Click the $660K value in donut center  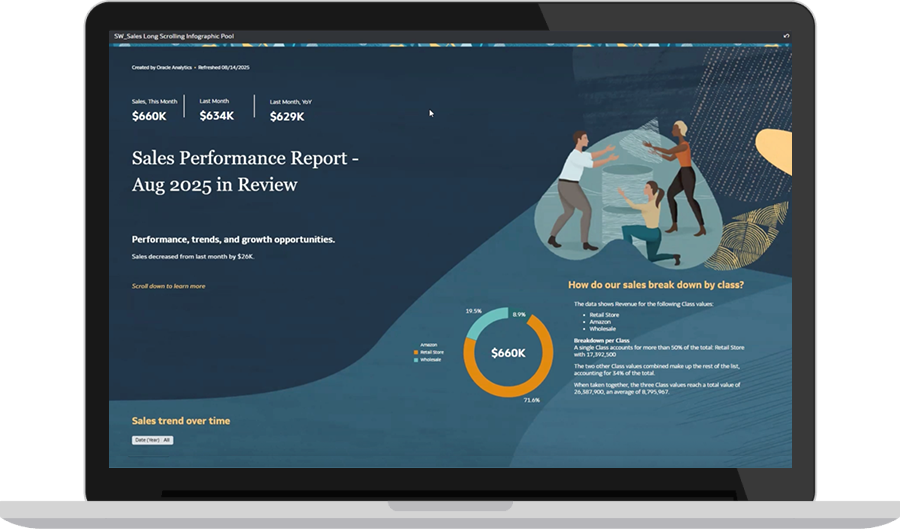tap(508, 353)
